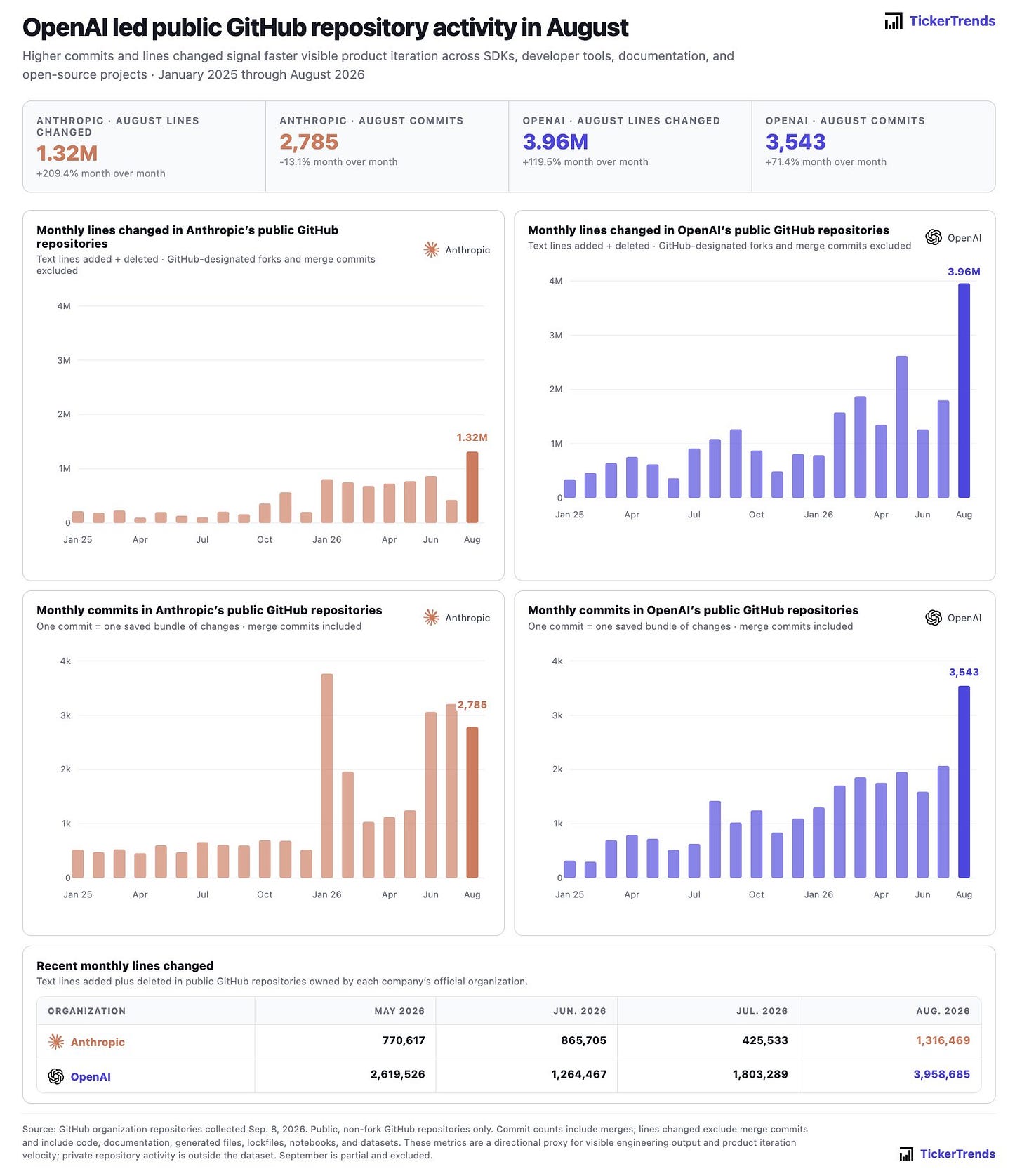Click the 'Source: GitHub organization repositories' footnote
This screenshot has width=1022, height=1176.
point(416,1142)
